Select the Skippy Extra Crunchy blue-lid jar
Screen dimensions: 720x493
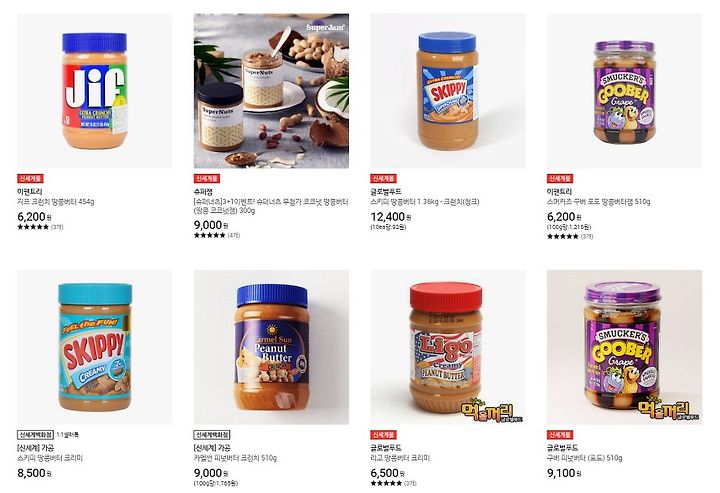[448, 91]
